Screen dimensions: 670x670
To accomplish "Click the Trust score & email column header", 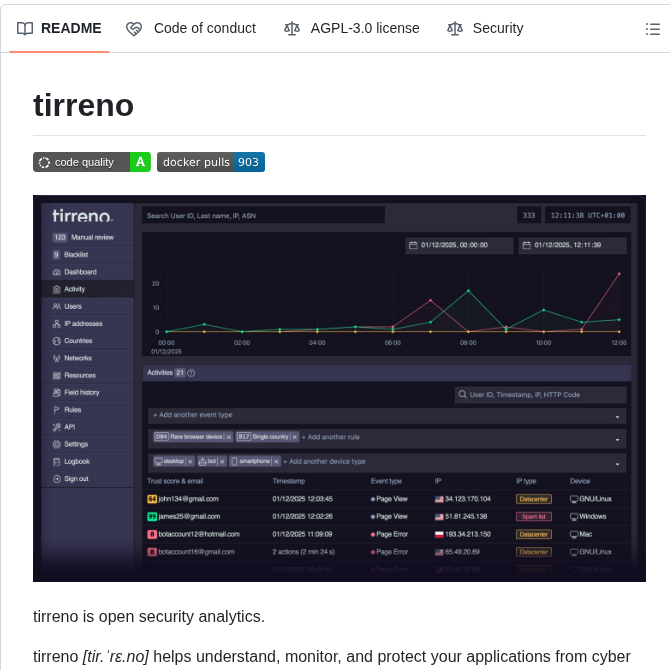I will [175, 481].
